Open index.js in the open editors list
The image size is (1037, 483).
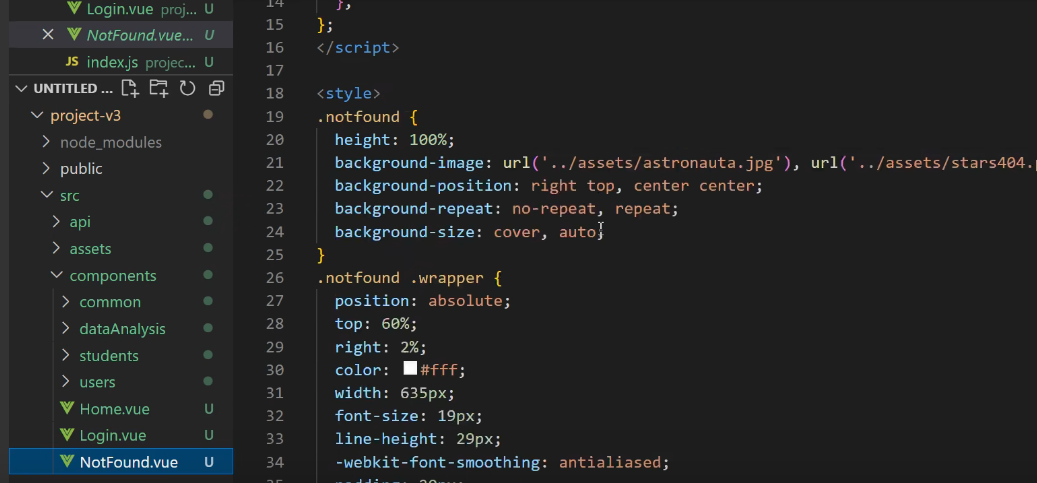click(x=121, y=62)
